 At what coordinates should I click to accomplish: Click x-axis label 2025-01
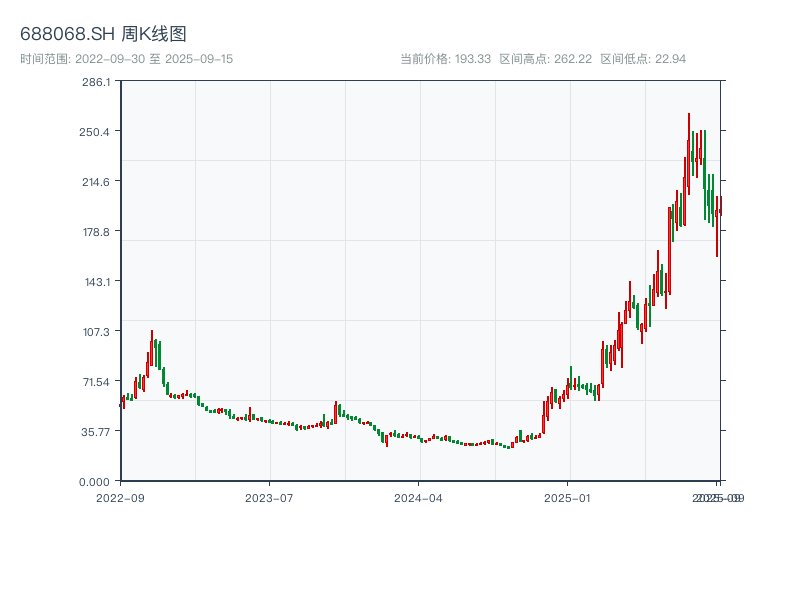567,498
